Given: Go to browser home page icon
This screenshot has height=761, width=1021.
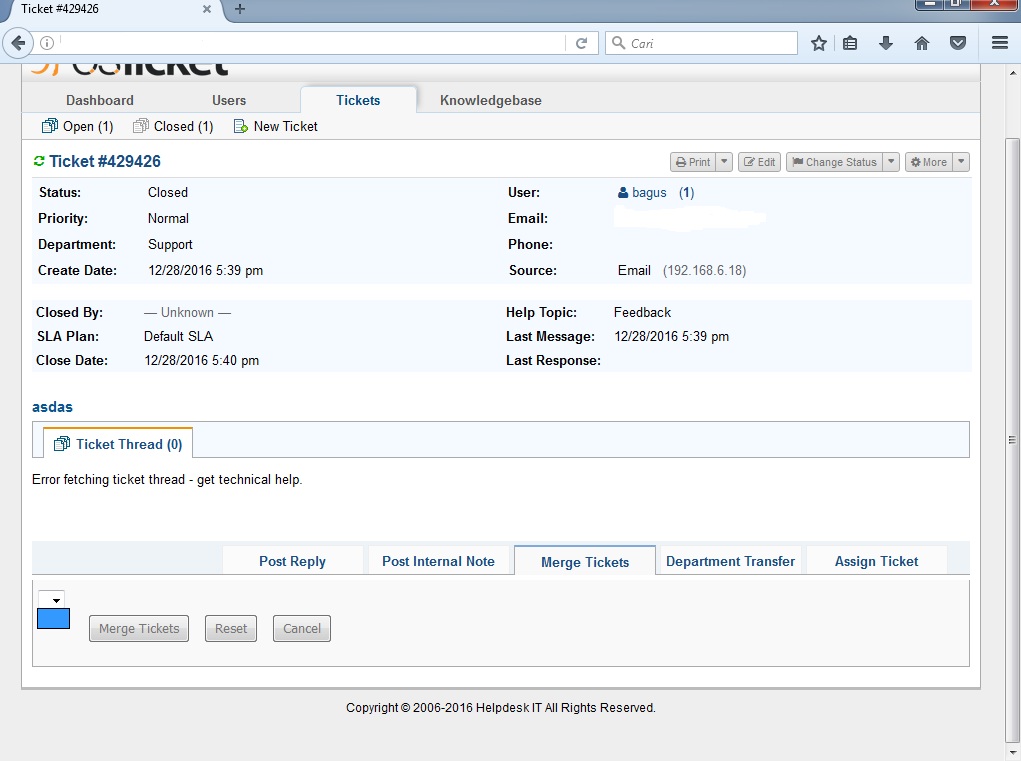Looking at the screenshot, I should click(x=922, y=43).
